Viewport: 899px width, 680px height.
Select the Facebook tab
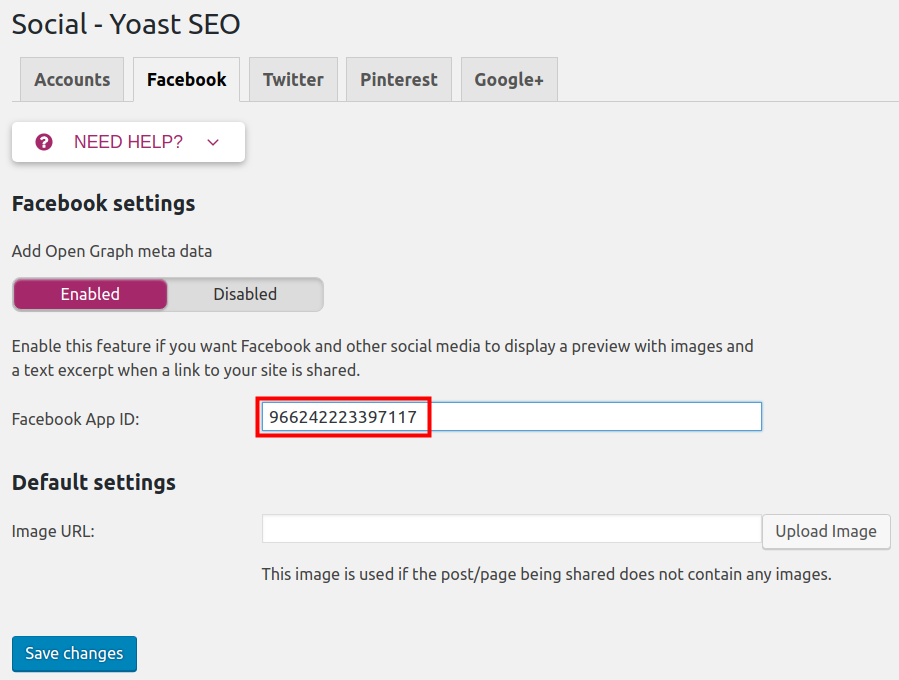click(x=186, y=80)
